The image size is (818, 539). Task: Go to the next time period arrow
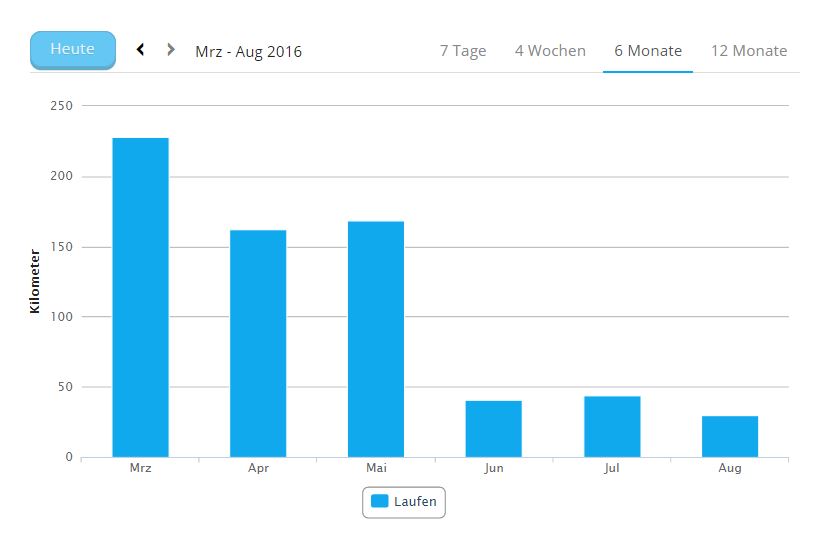[x=171, y=49]
